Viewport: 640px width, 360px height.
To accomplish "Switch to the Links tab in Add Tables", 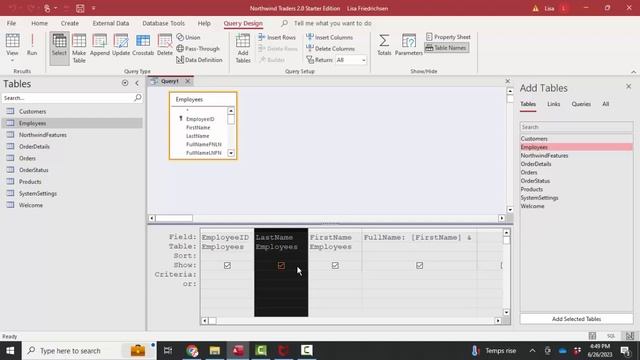I will (x=553, y=104).
